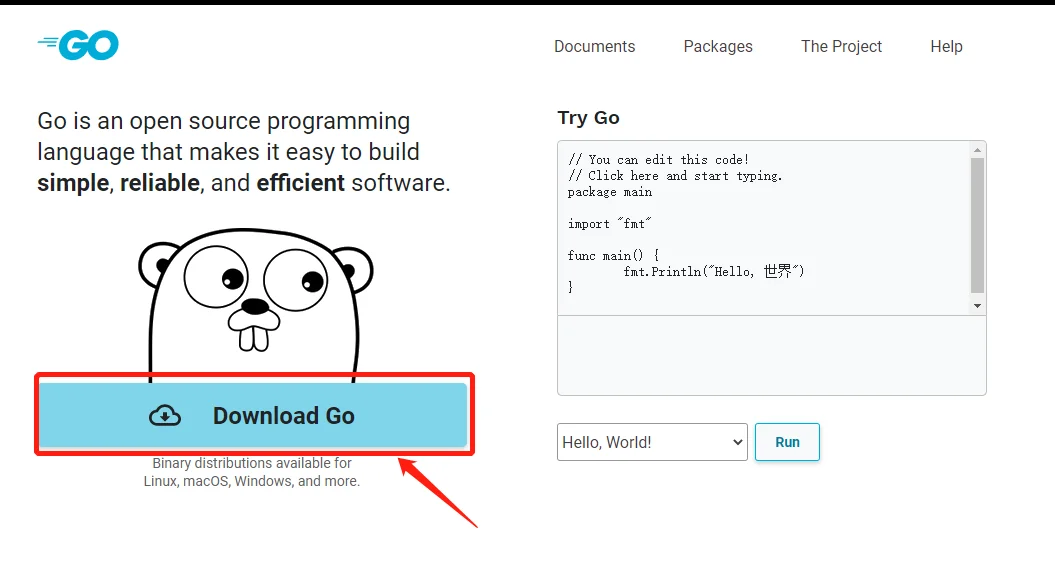Click 'Binary distributions available for' text
This screenshot has height=574, width=1055.
coord(252,463)
